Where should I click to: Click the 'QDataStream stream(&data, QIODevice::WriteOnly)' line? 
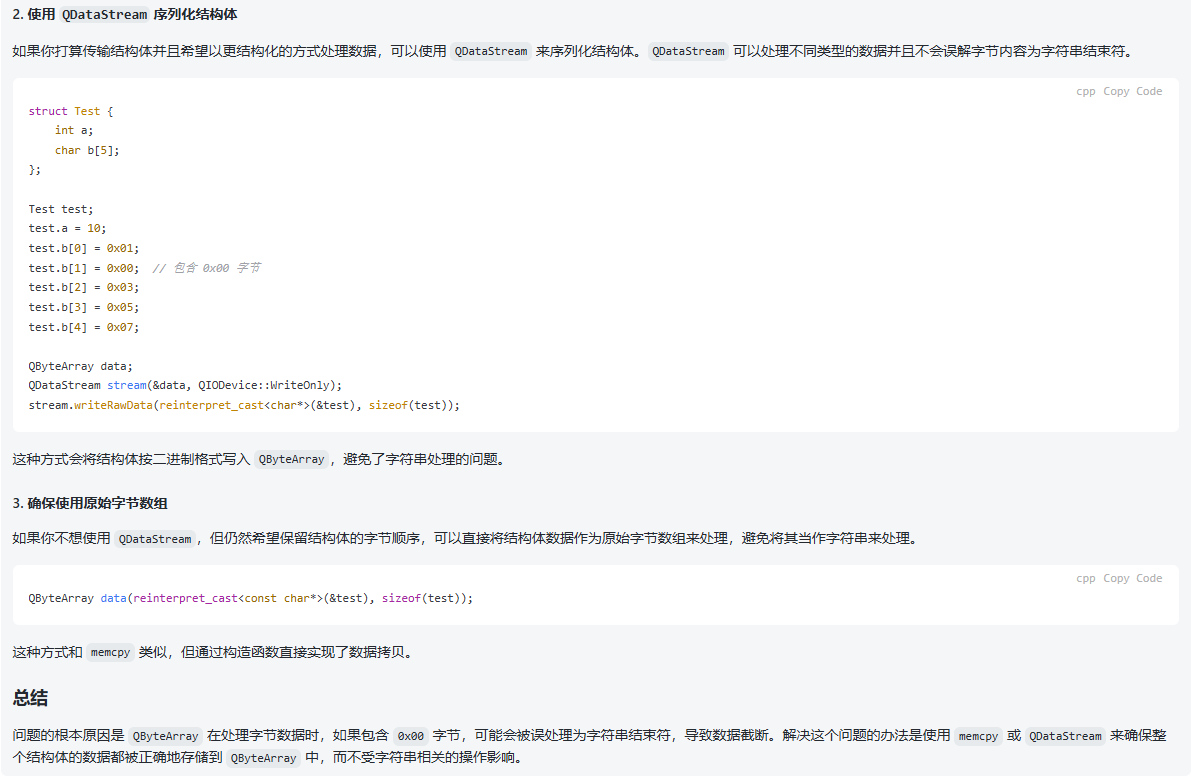(185, 385)
